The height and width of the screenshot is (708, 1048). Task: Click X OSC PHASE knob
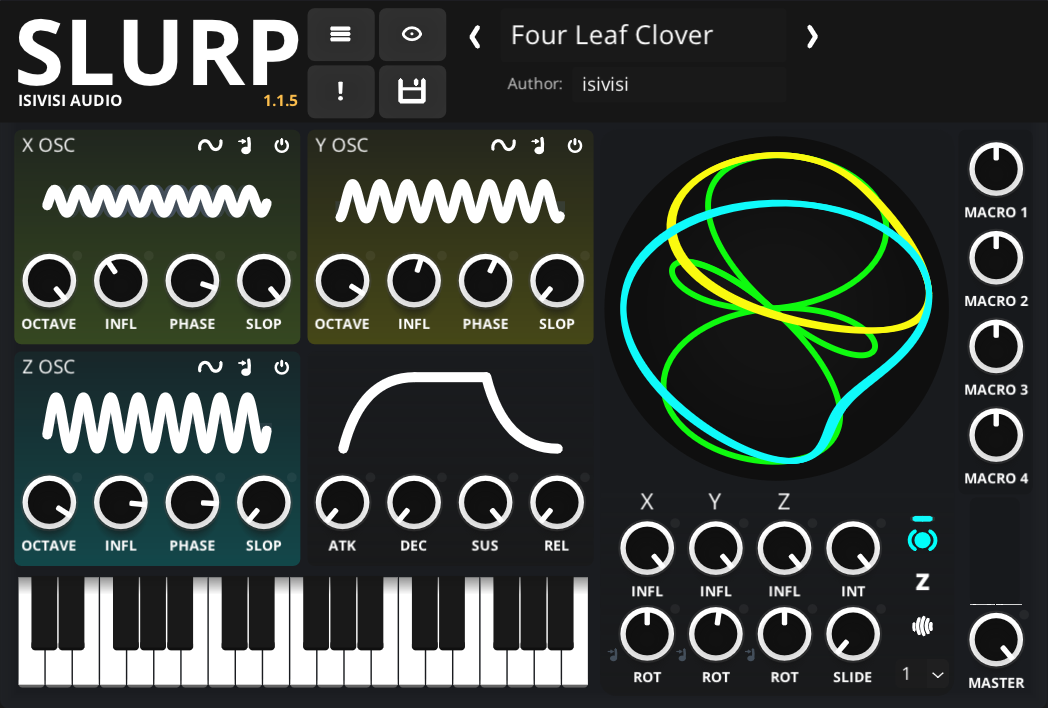[192, 281]
